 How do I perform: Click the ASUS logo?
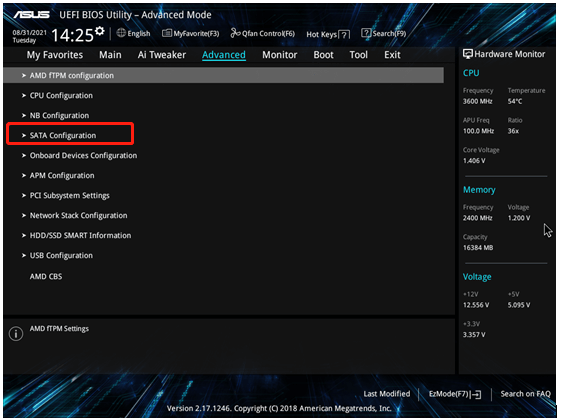point(31,14)
